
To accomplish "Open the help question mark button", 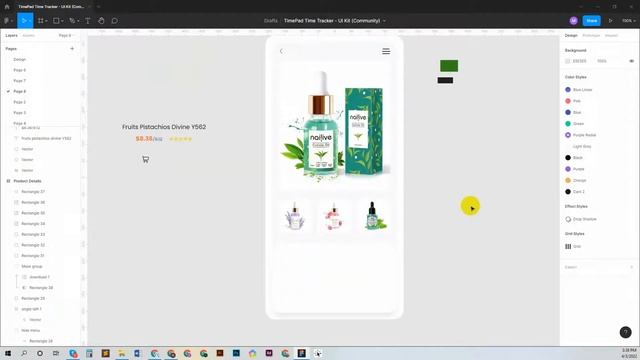I will (625, 332).
